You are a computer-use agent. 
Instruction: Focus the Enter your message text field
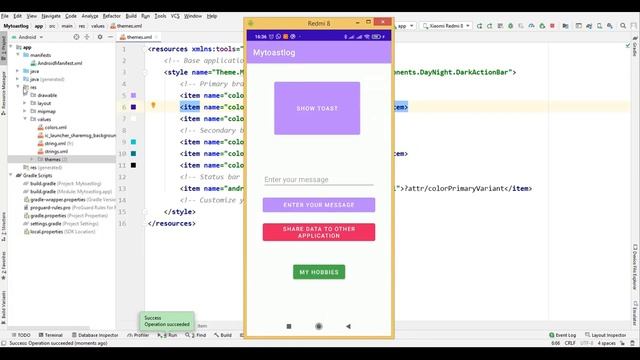tap(319, 180)
